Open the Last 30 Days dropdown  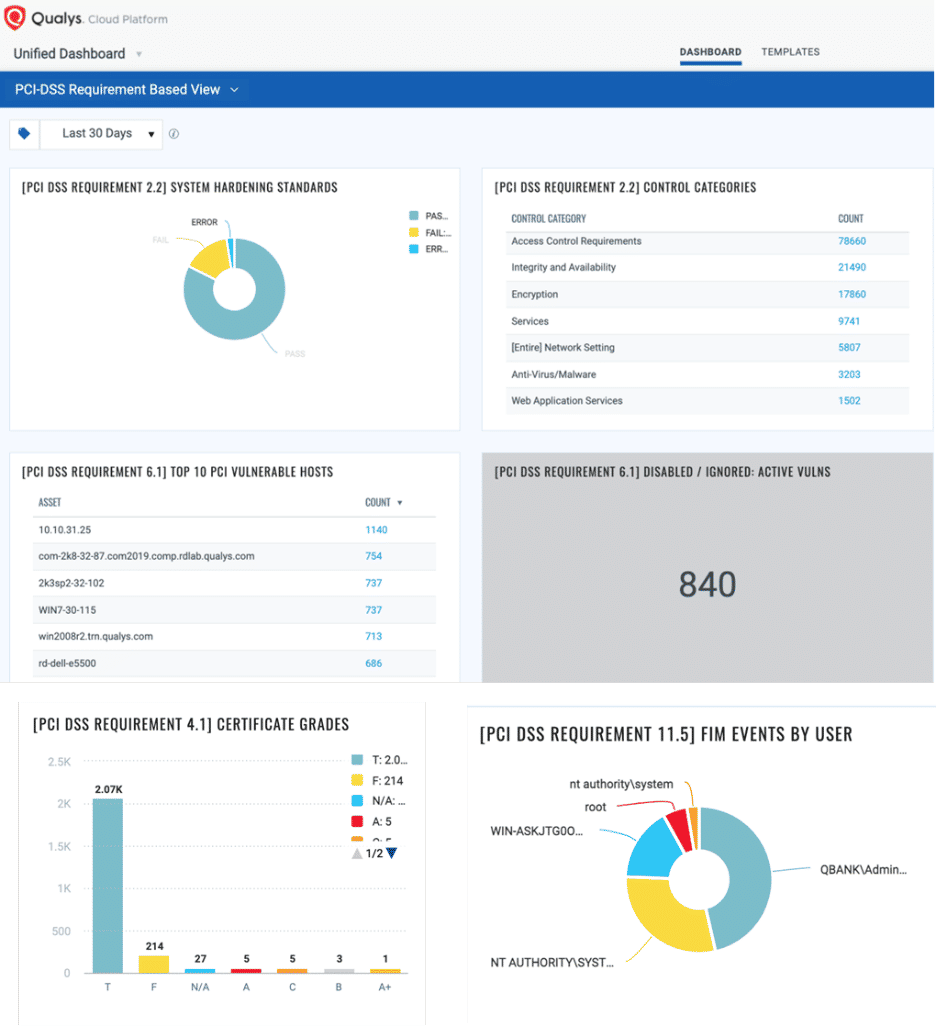(x=101, y=133)
